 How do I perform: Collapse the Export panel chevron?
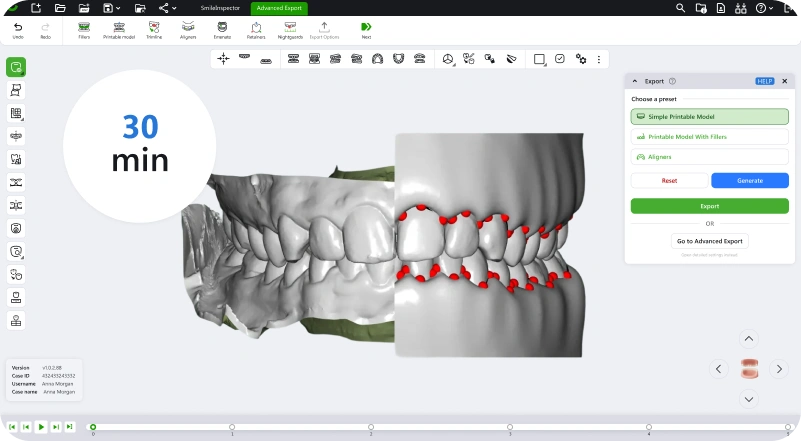click(x=635, y=81)
